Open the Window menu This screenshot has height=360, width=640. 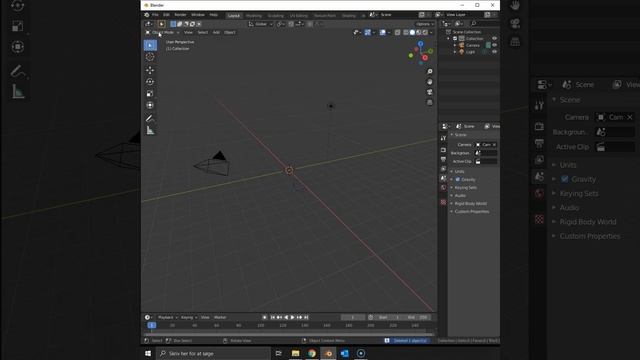point(198,15)
